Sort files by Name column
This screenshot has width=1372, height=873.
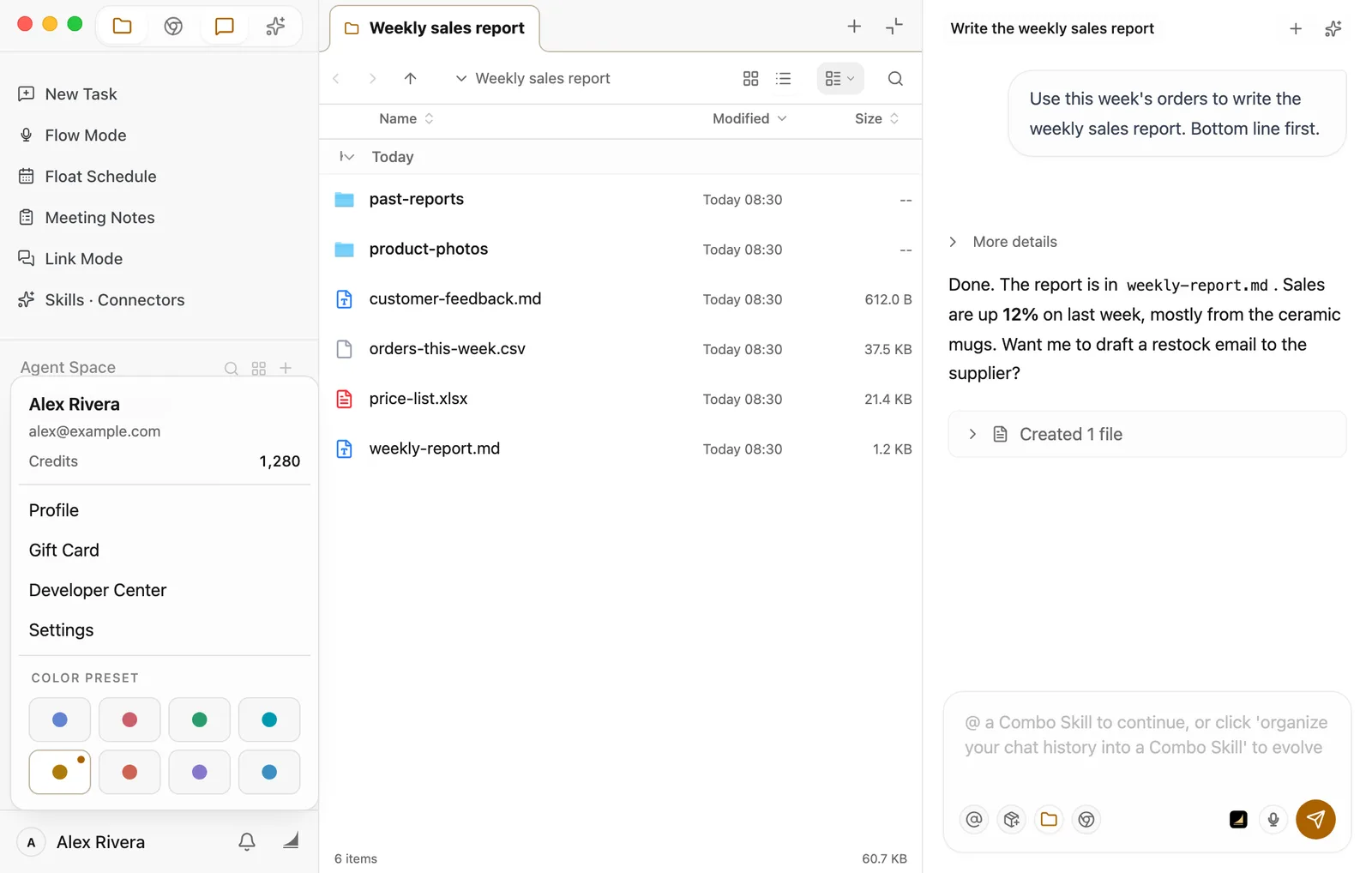pos(406,119)
